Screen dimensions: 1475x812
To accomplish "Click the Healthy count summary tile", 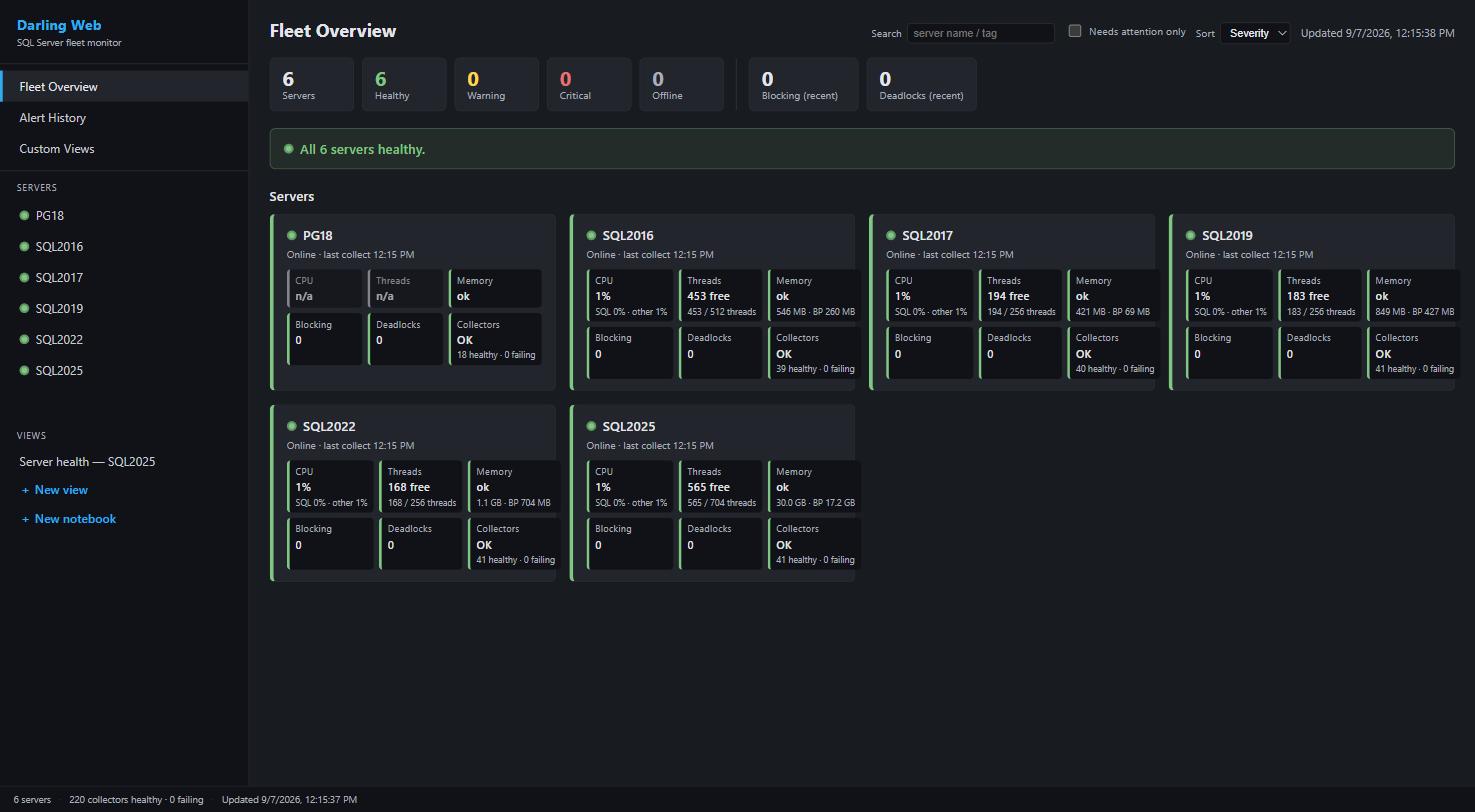I will (x=404, y=84).
